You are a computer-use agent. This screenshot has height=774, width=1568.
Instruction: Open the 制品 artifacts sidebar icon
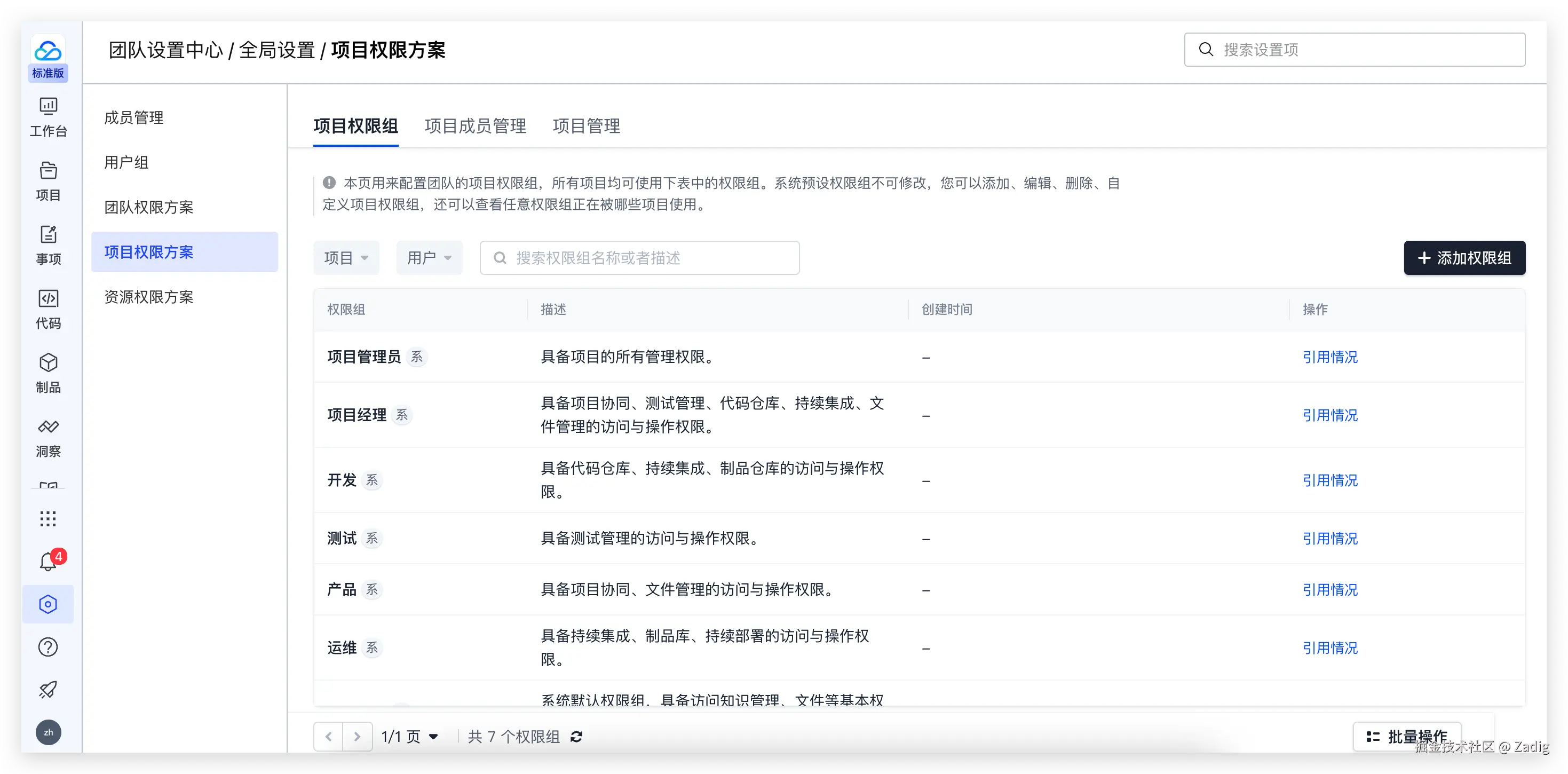tap(48, 373)
